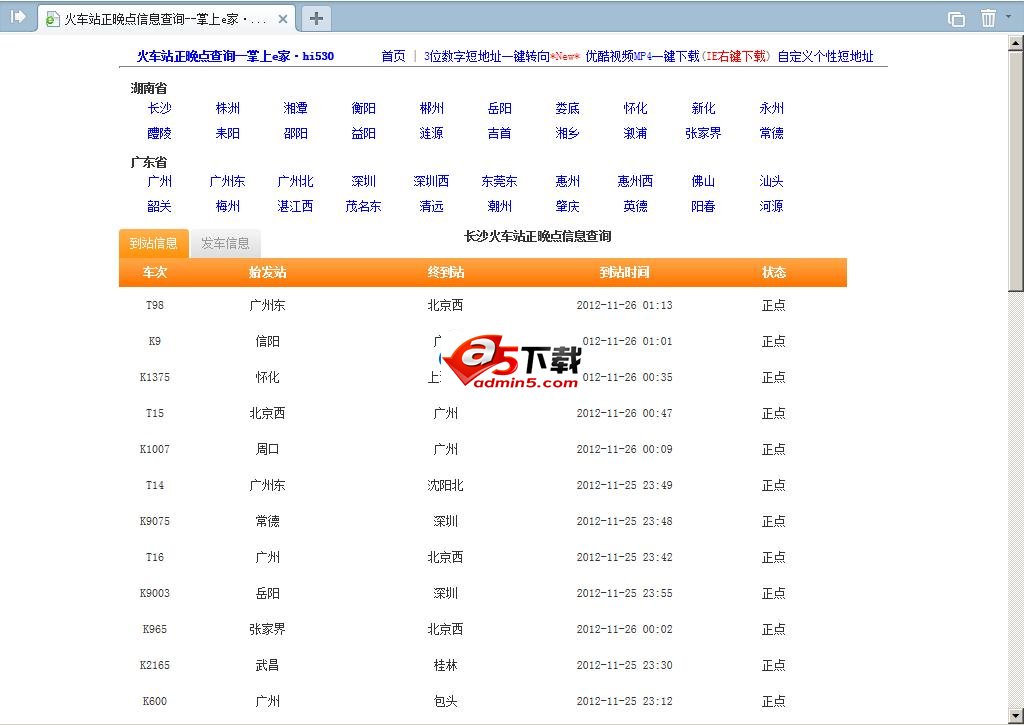Click the page favicon on the tab

coord(52,19)
